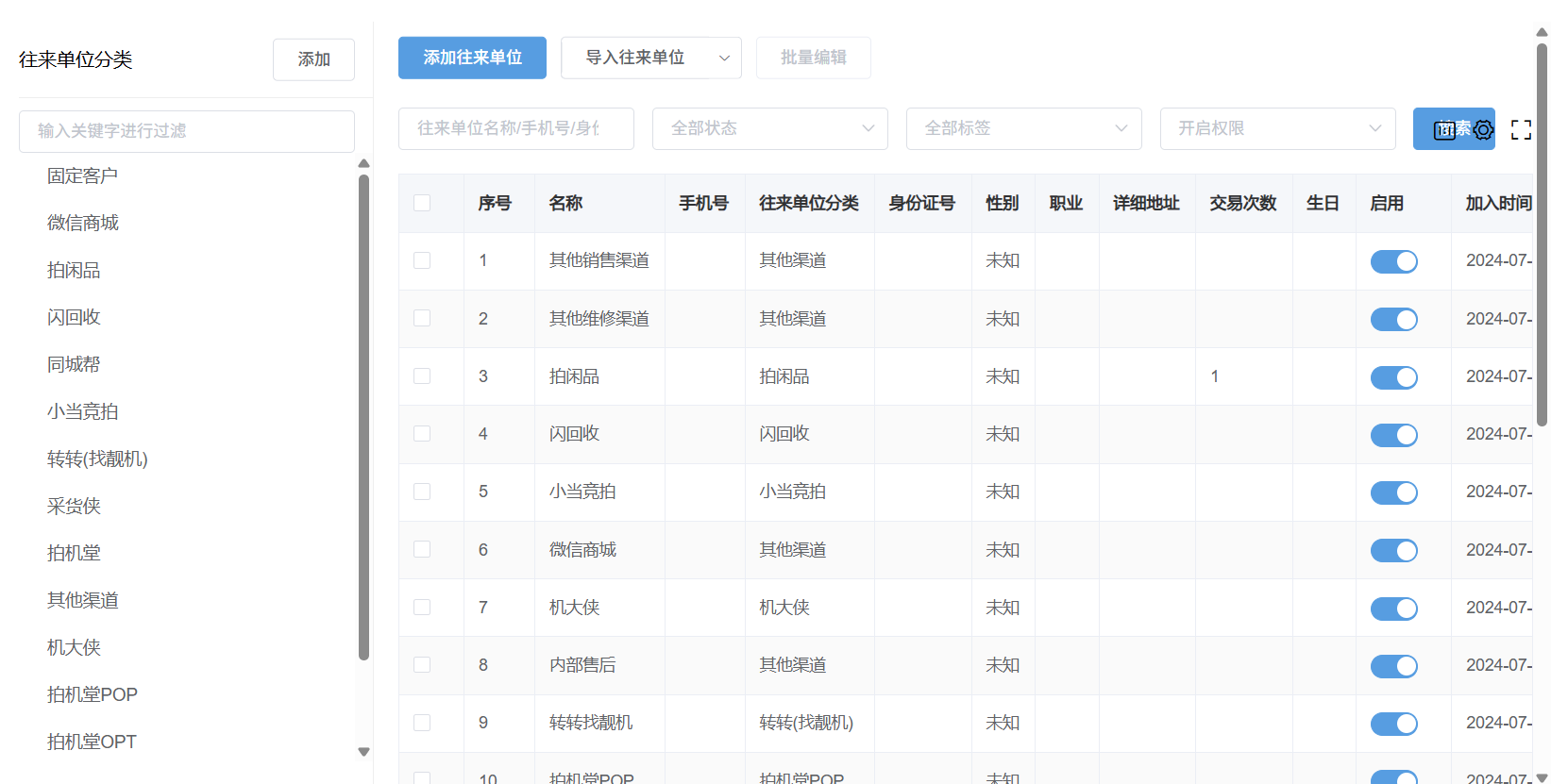Disable the toggle for 其他销售渠道 row
The height and width of the screenshot is (784, 1568).
click(x=1393, y=261)
